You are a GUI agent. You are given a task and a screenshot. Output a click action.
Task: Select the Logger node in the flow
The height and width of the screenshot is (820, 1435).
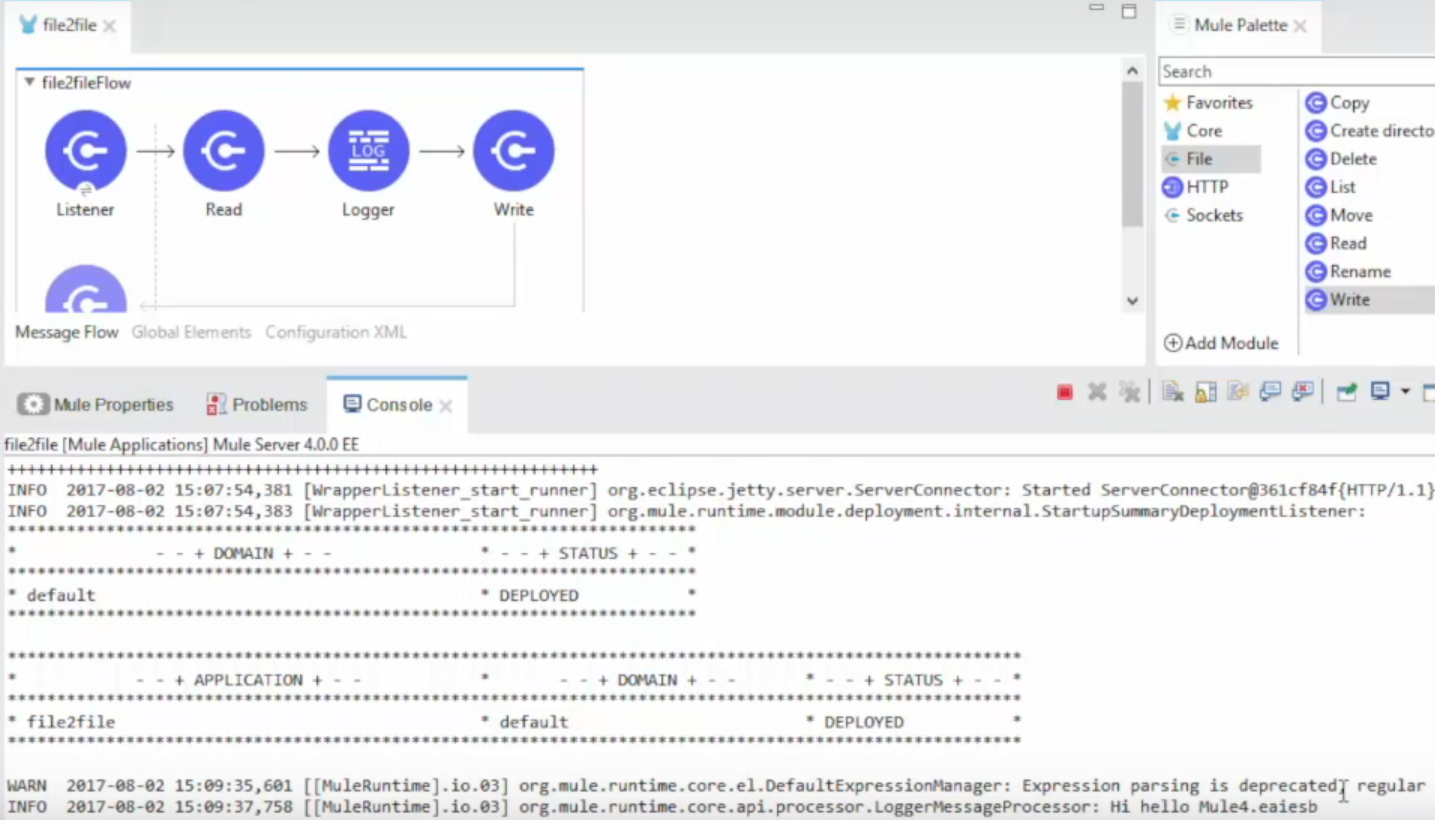(369, 151)
